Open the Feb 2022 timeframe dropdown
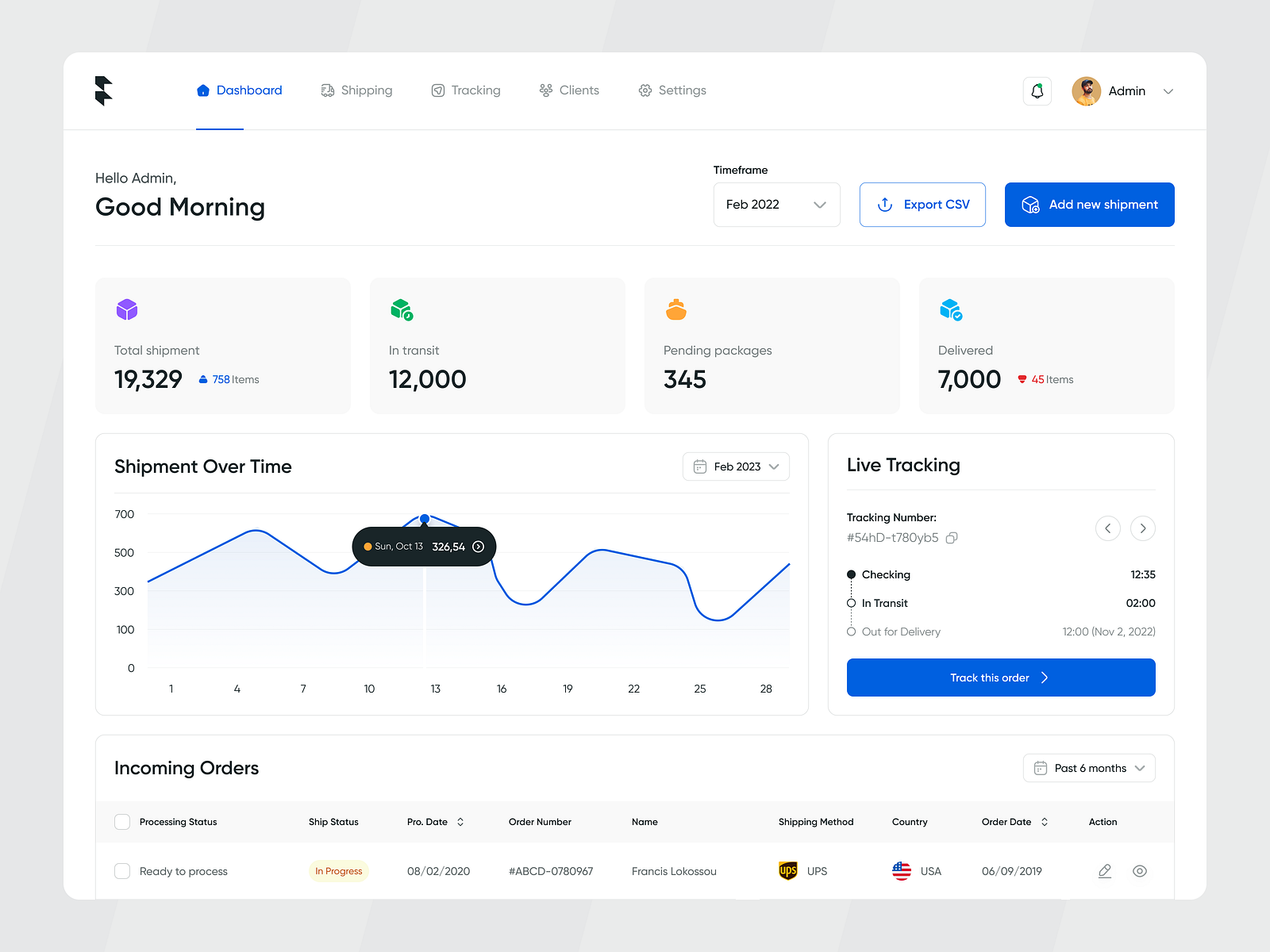This screenshot has width=1270, height=952. click(x=776, y=205)
